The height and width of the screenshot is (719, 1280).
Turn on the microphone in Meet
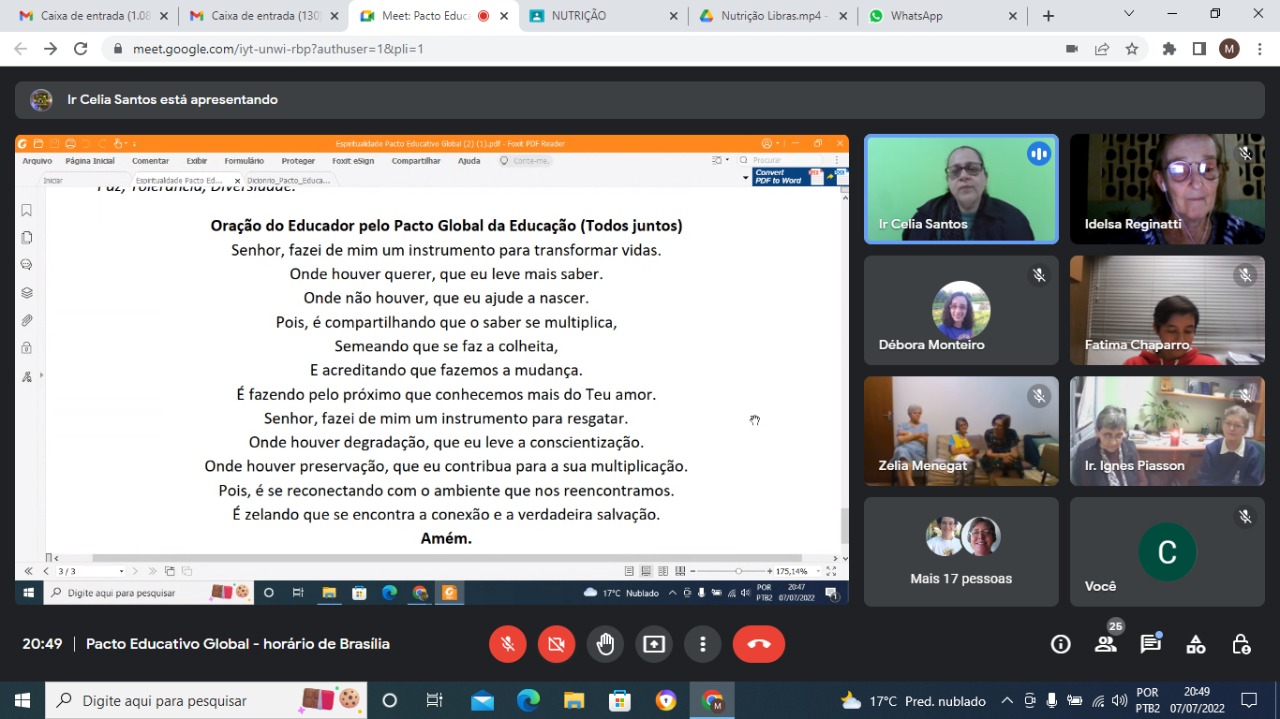pos(508,644)
